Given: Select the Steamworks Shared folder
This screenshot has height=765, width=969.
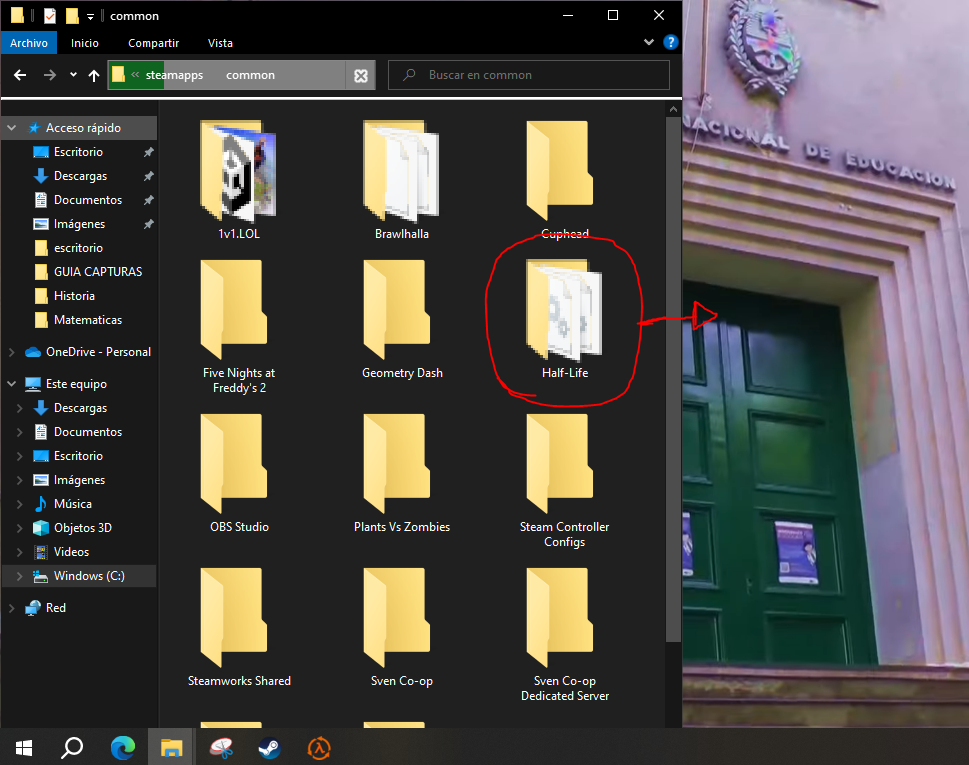Looking at the screenshot, I should (x=239, y=627).
